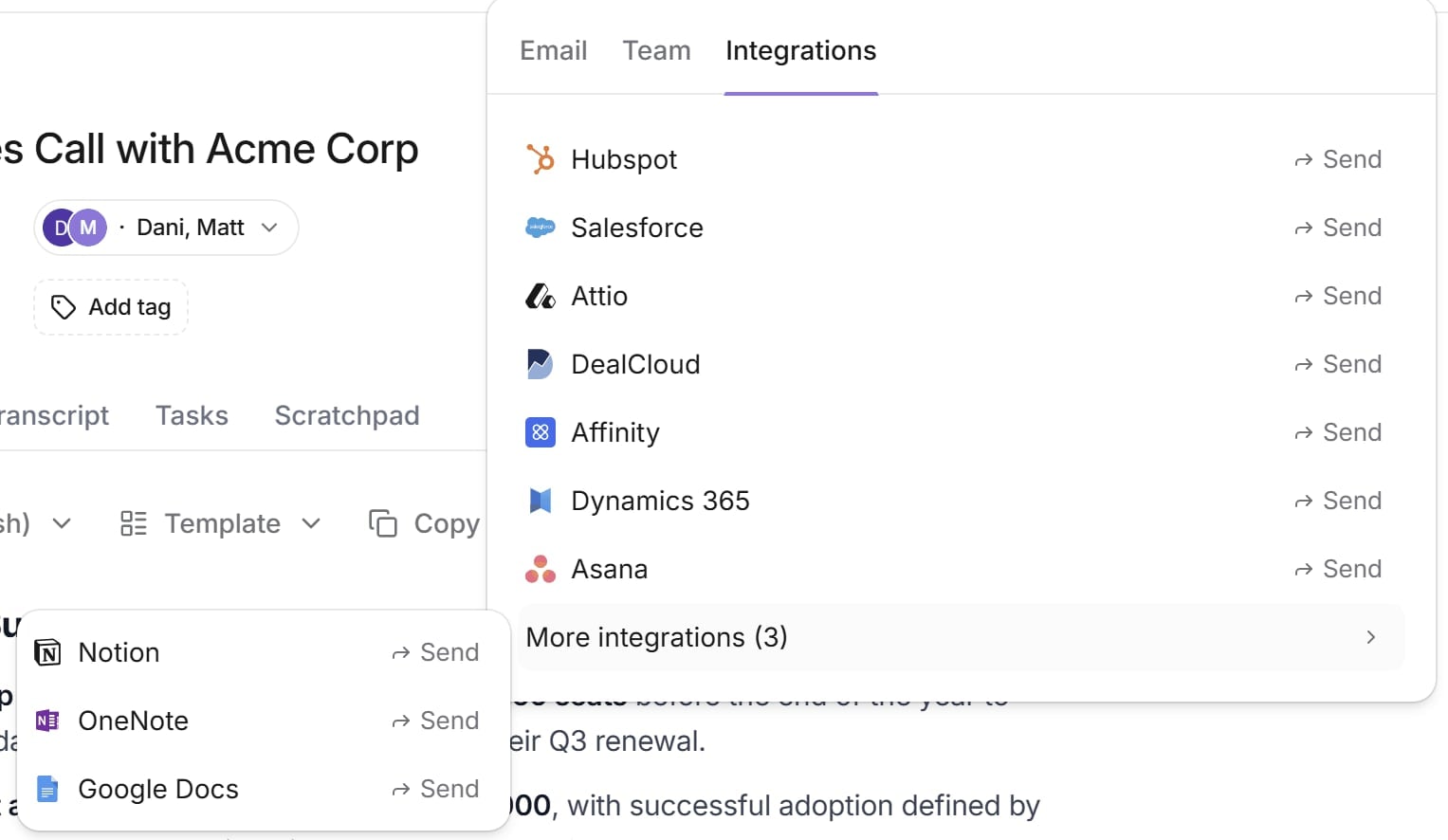Send notes to Salesforce

point(1338,228)
